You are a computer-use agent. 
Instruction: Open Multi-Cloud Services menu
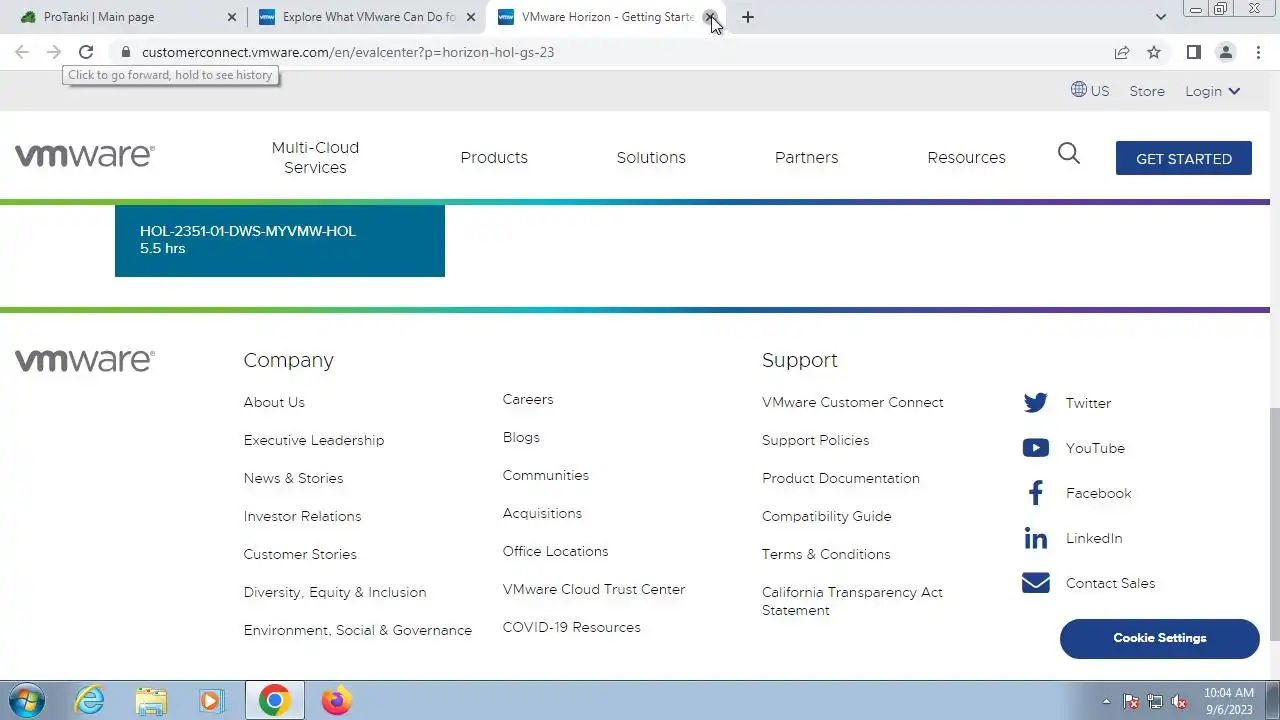[315, 157]
